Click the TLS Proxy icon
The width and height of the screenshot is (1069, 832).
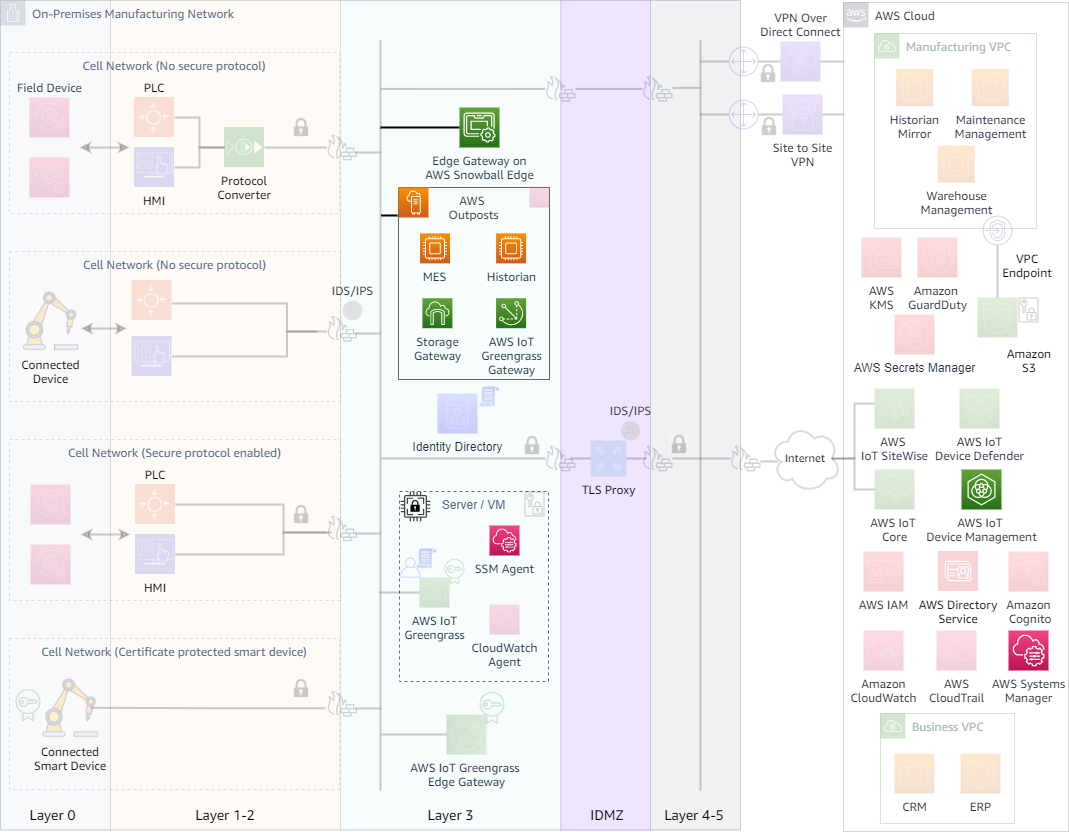tap(608, 458)
